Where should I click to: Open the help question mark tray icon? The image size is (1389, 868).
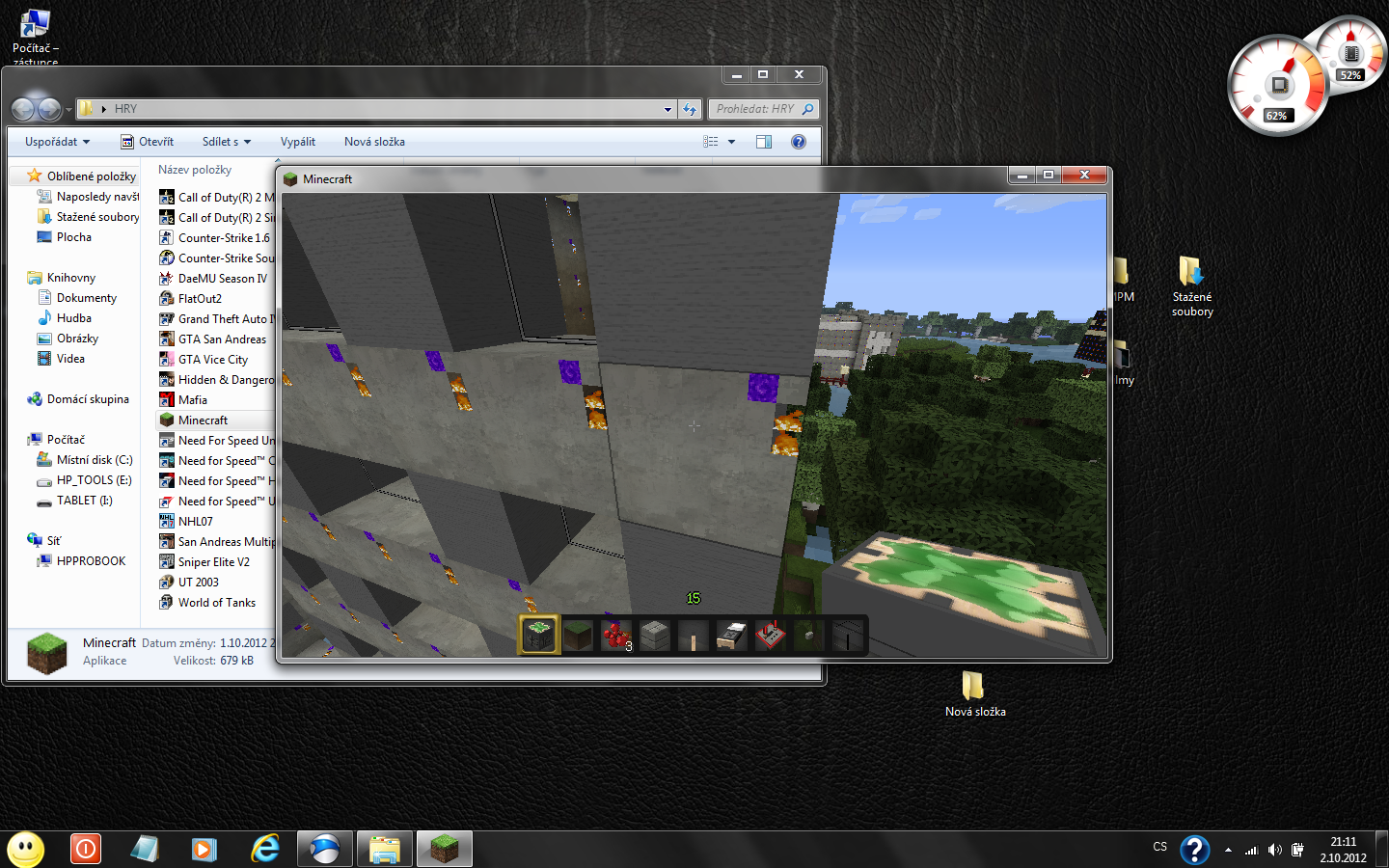coord(1195,849)
